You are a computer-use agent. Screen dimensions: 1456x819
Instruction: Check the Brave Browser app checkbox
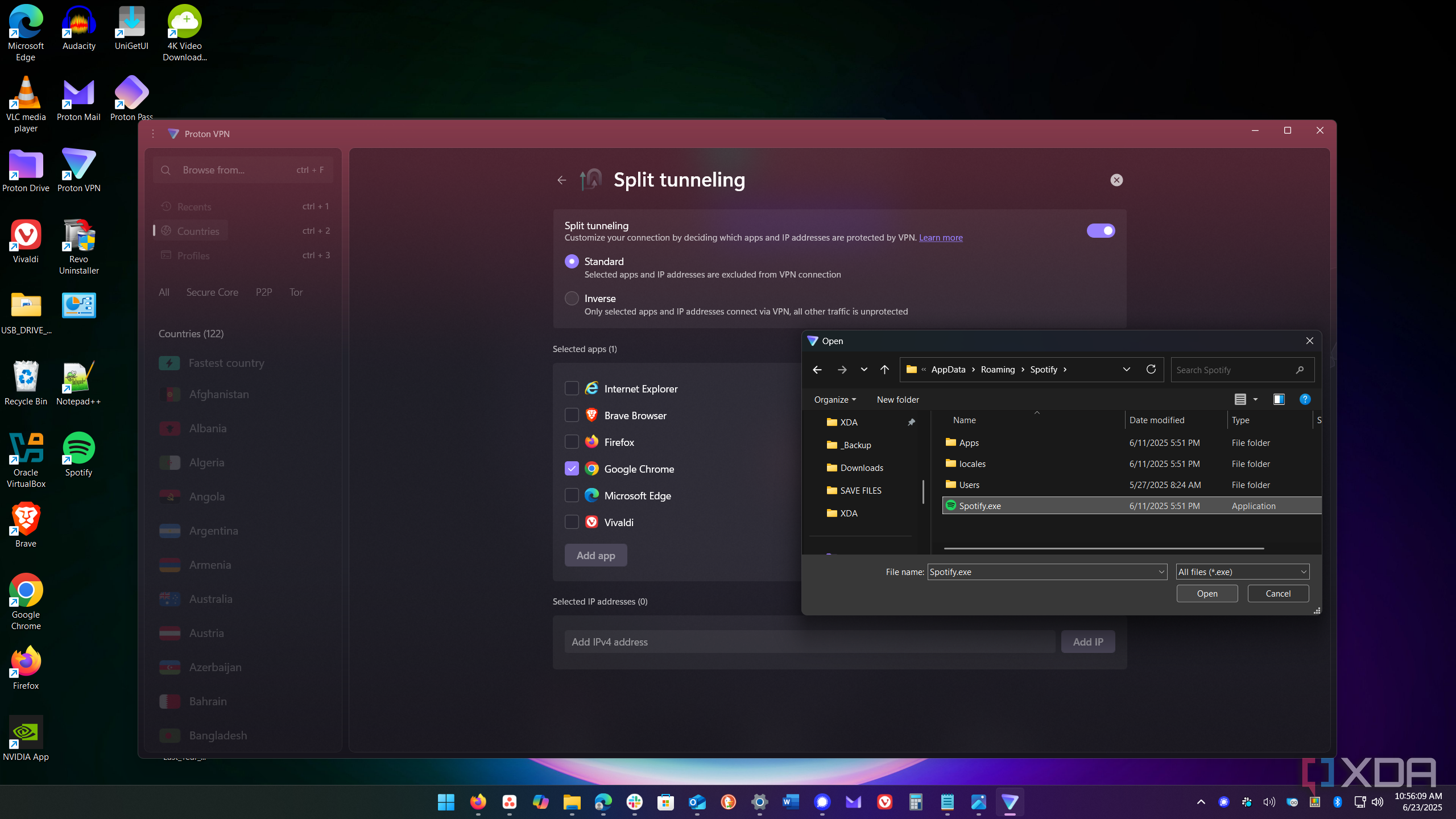pyautogui.click(x=572, y=415)
